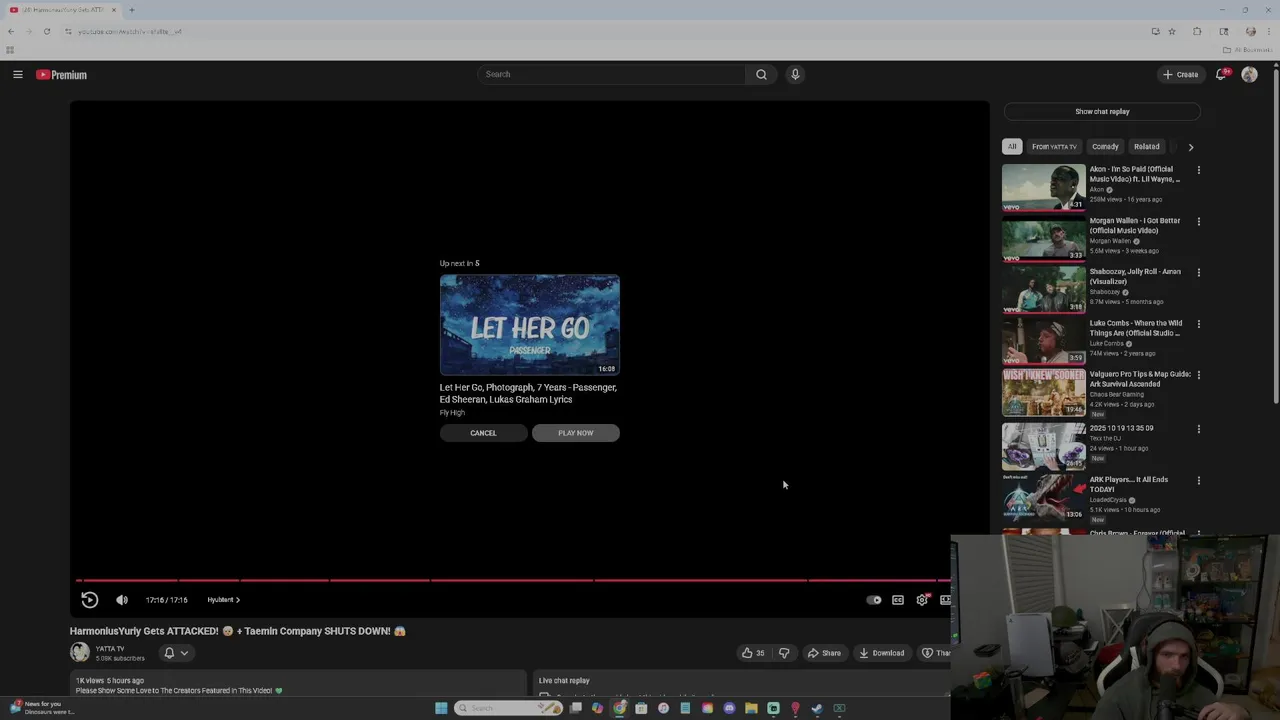Reload the page in browser toolbar
The width and height of the screenshot is (1280, 720).
click(46, 31)
